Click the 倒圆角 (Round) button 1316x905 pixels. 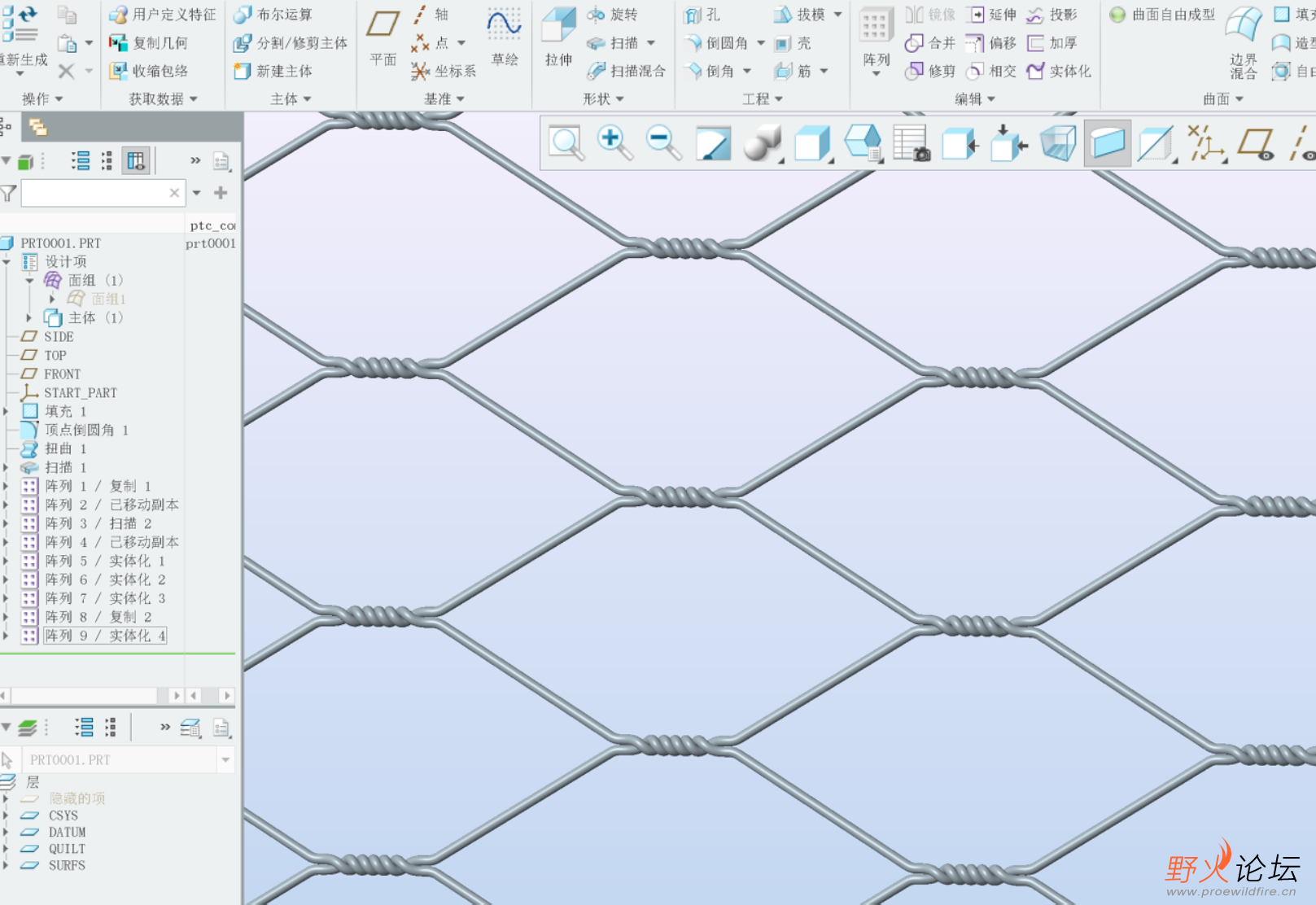[x=716, y=43]
